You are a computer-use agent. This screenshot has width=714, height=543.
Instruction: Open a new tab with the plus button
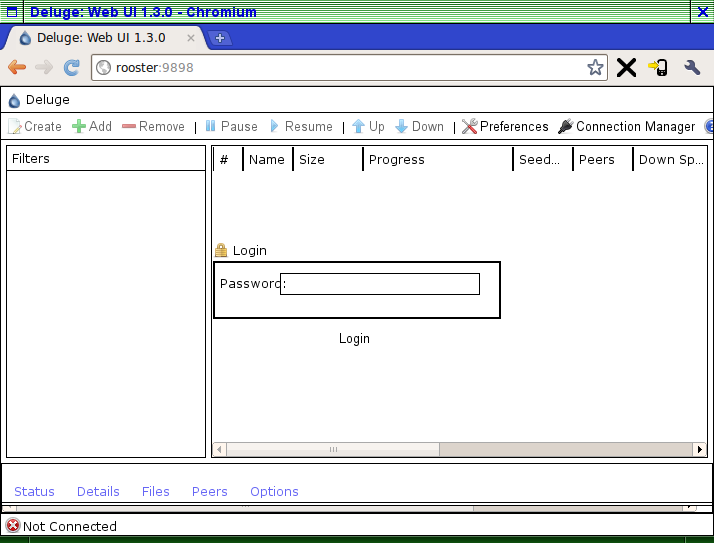click(219, 38)
